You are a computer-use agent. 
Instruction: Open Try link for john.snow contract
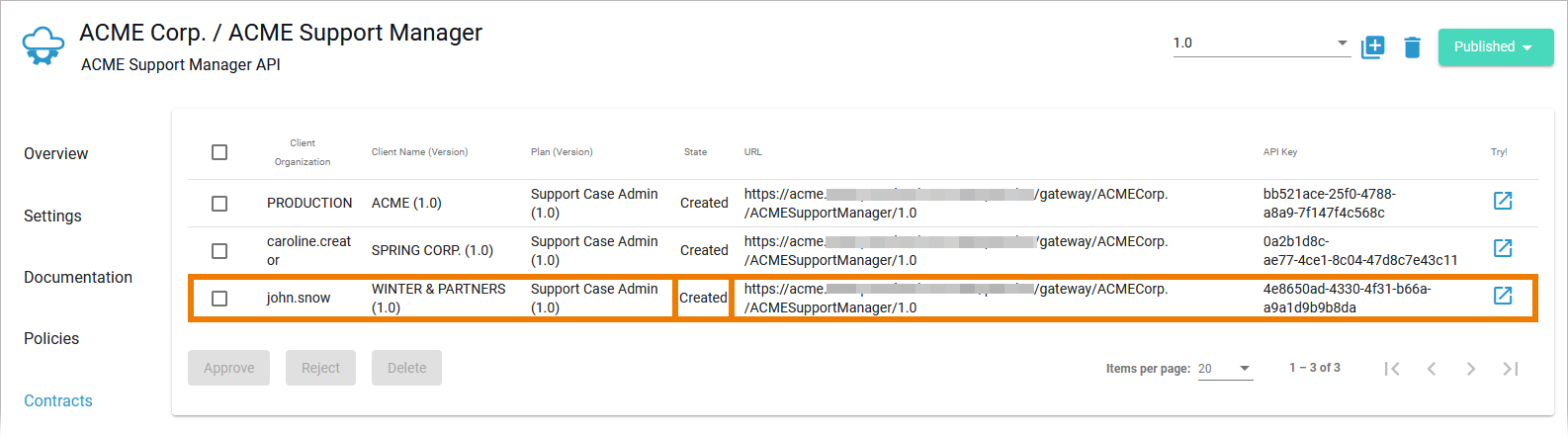pos(1503,296)
